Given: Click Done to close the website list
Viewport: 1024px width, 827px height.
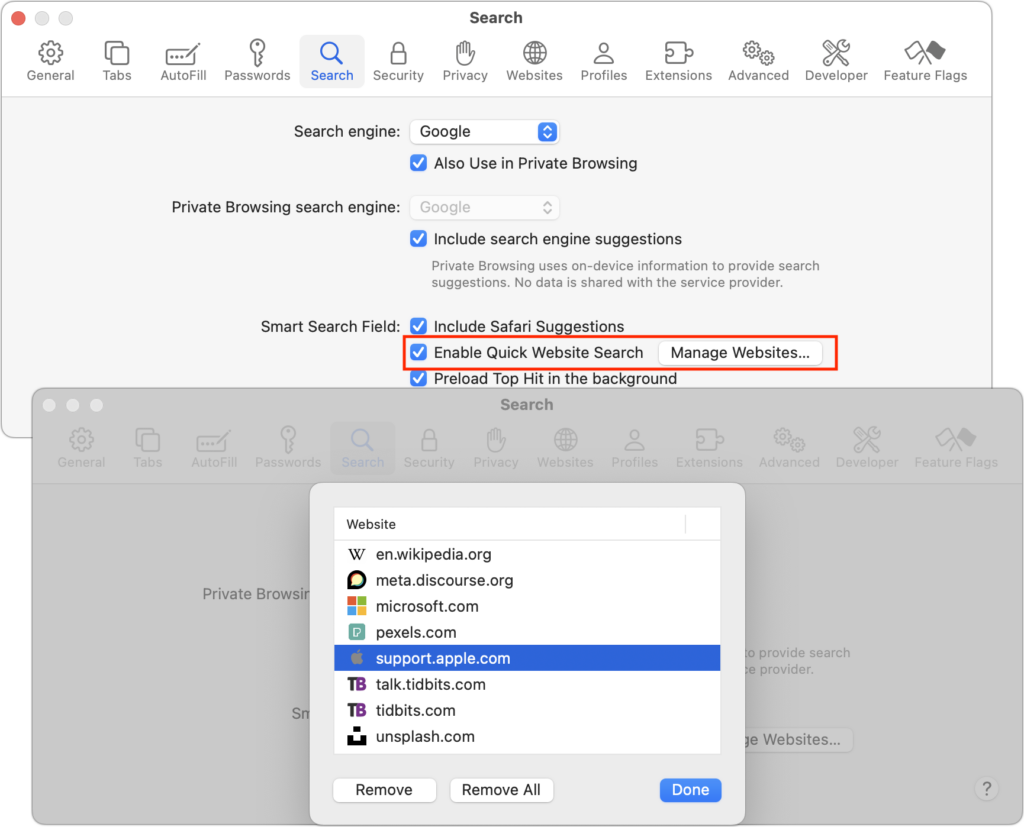Looking at the screenshot, I should point(690,790).
